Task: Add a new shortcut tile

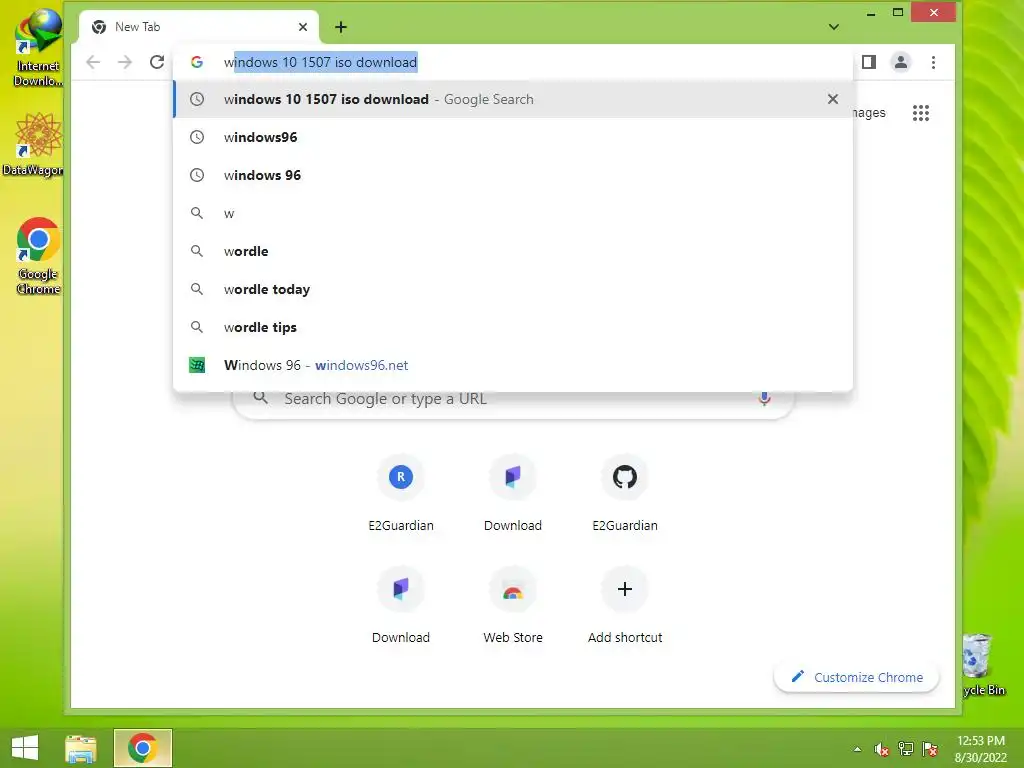Action: pos(625,603)
